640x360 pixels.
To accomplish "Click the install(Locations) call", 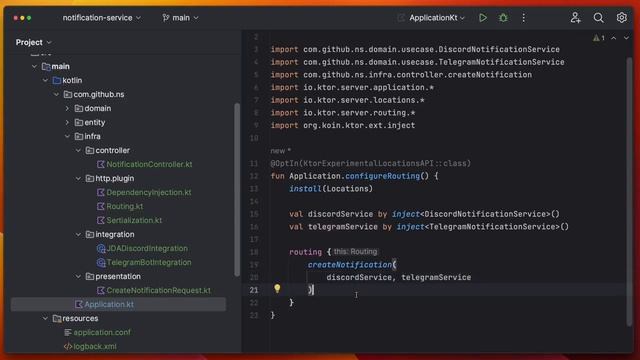I will coord(331,189).
